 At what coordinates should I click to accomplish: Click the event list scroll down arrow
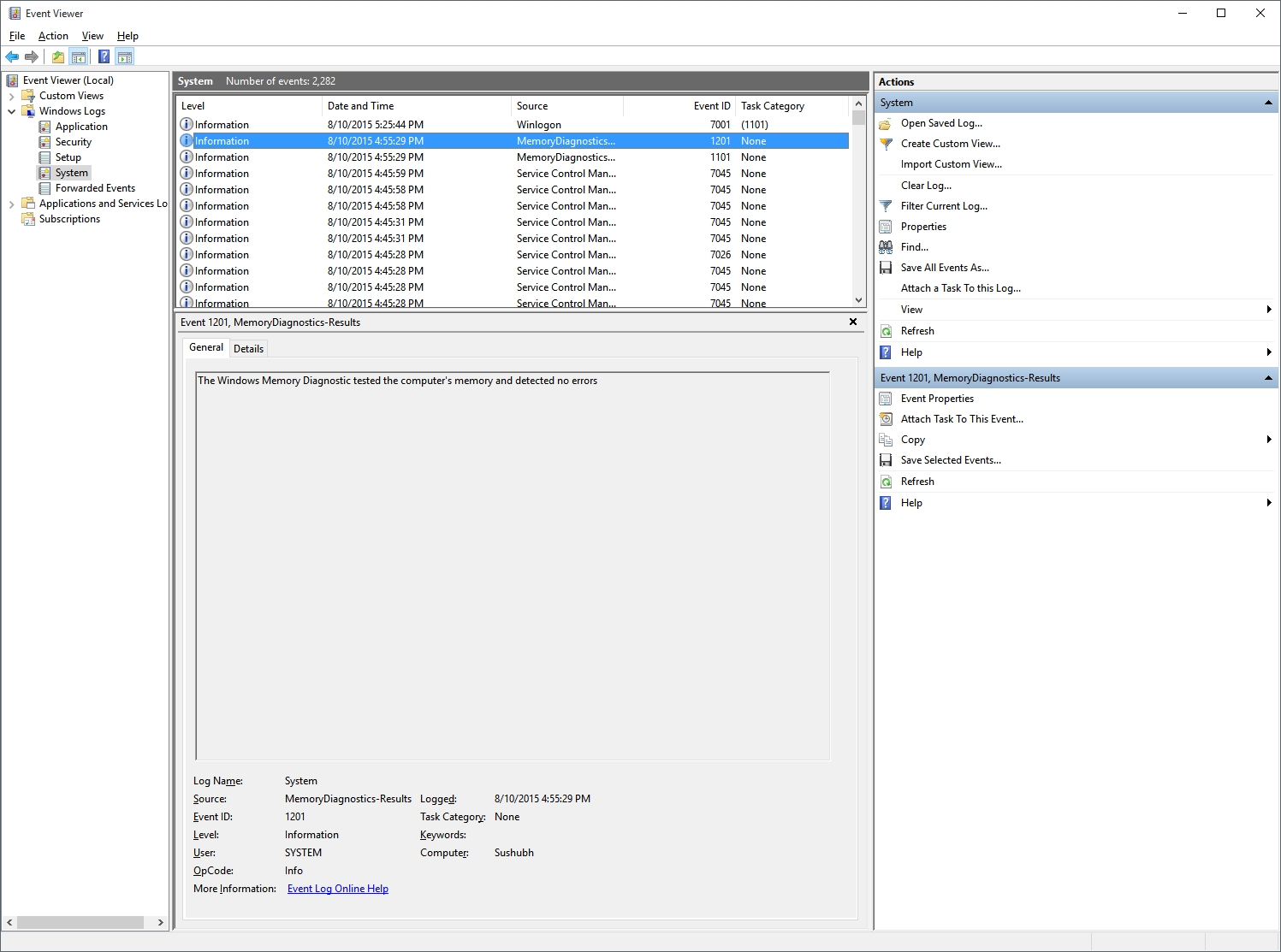click(x=858, y=300)
